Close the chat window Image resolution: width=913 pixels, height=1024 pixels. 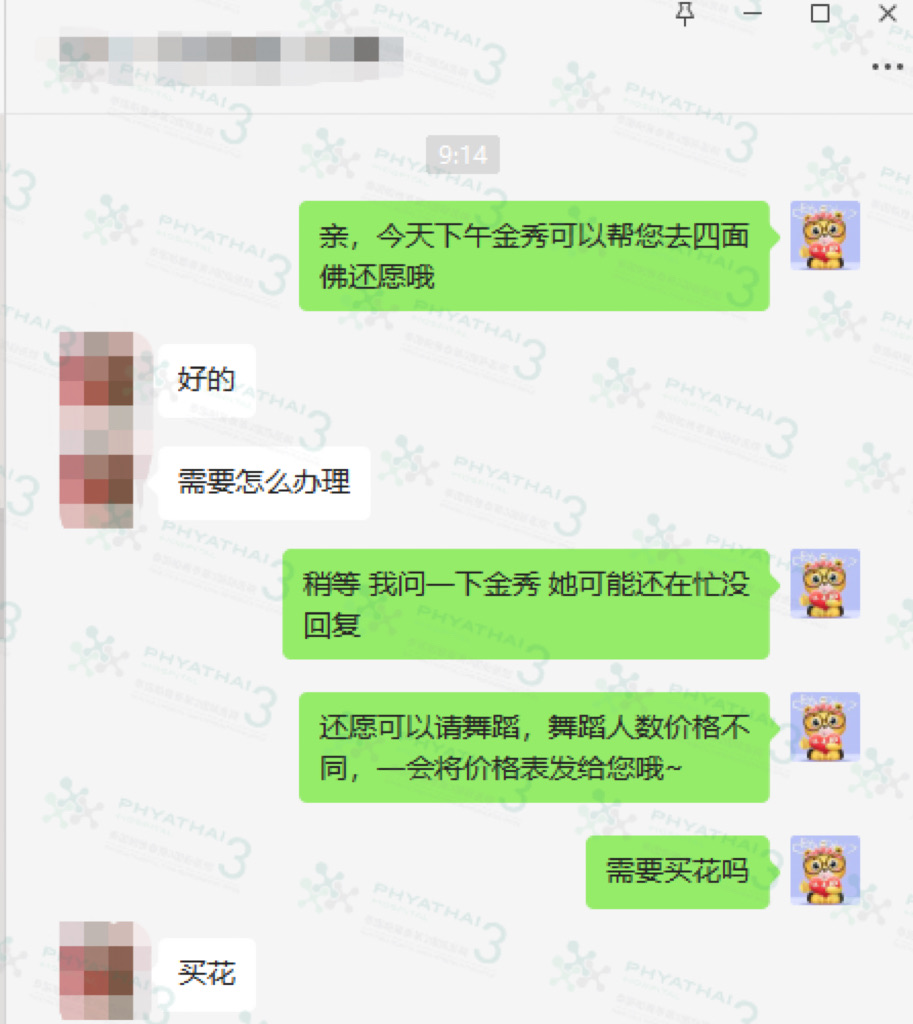tap(888, 13)
